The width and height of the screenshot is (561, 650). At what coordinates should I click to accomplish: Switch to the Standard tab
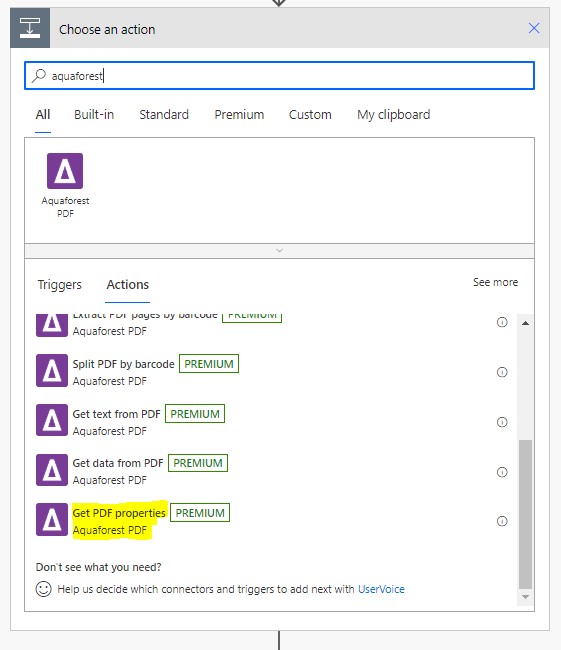(x=164, y=114)
